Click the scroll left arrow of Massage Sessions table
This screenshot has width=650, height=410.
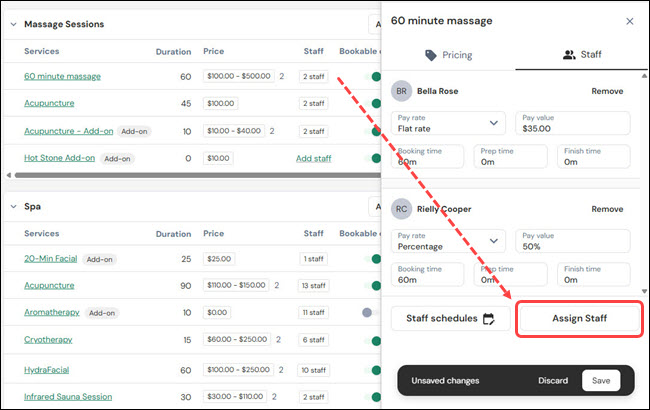[8, 175]
